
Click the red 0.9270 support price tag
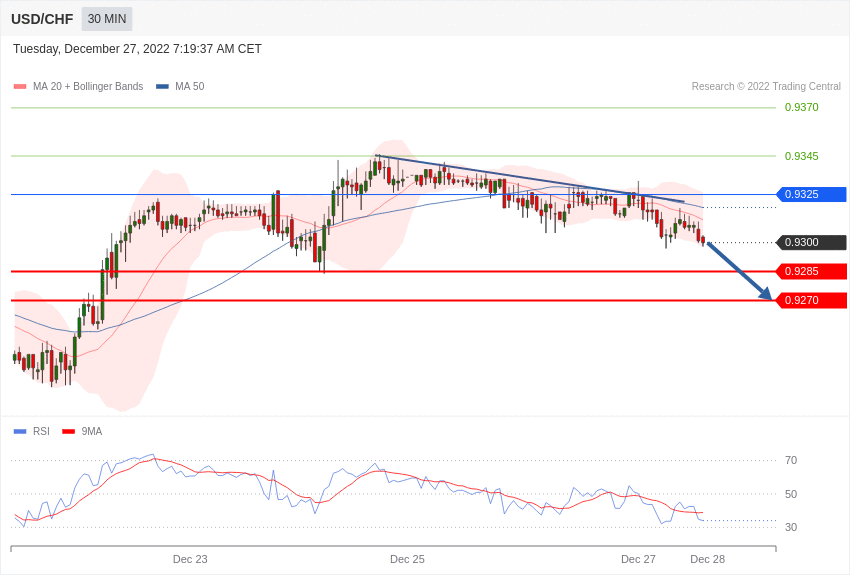(x=812, y=300)
